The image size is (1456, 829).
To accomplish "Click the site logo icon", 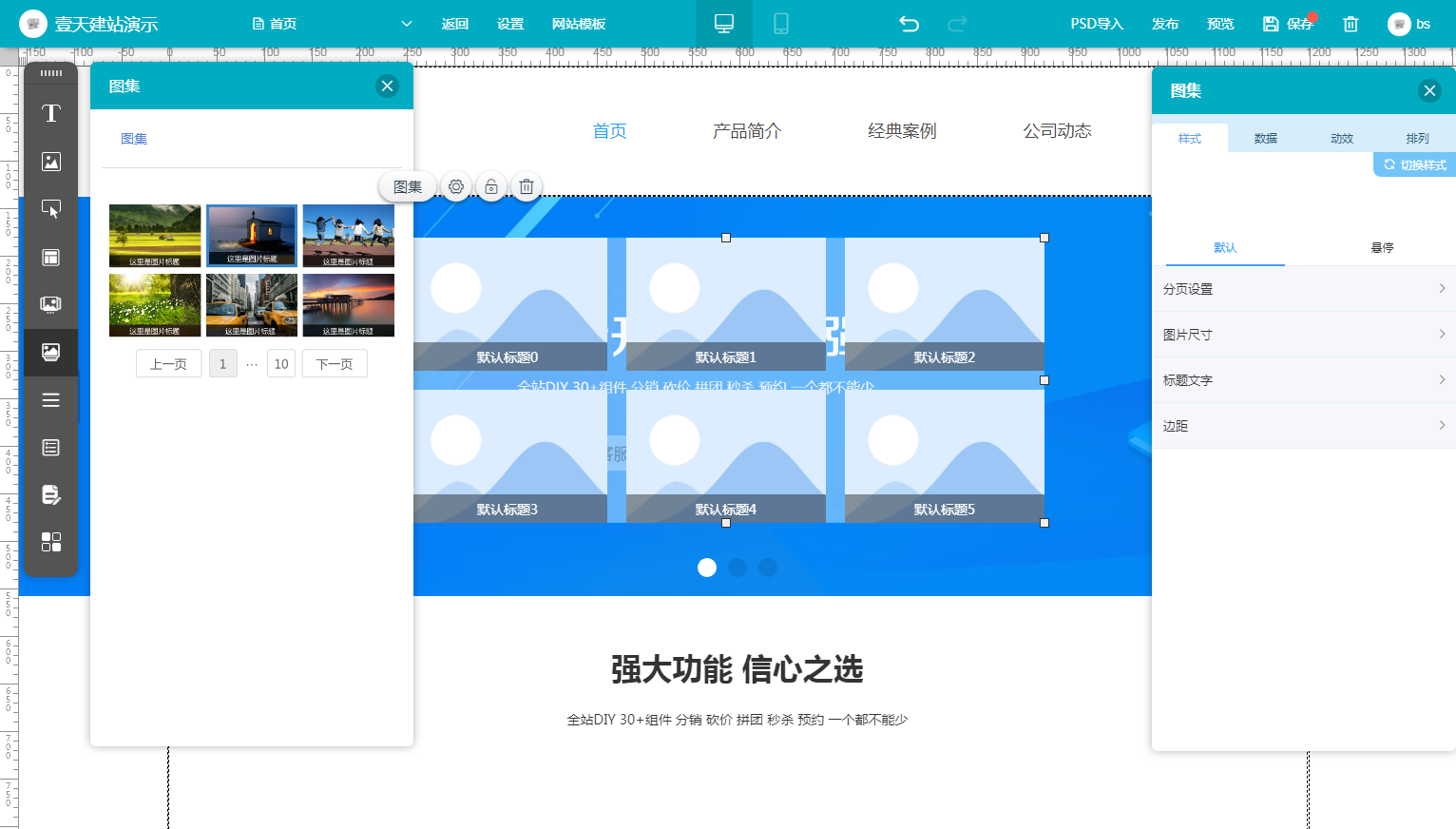I will pos(32,24).
